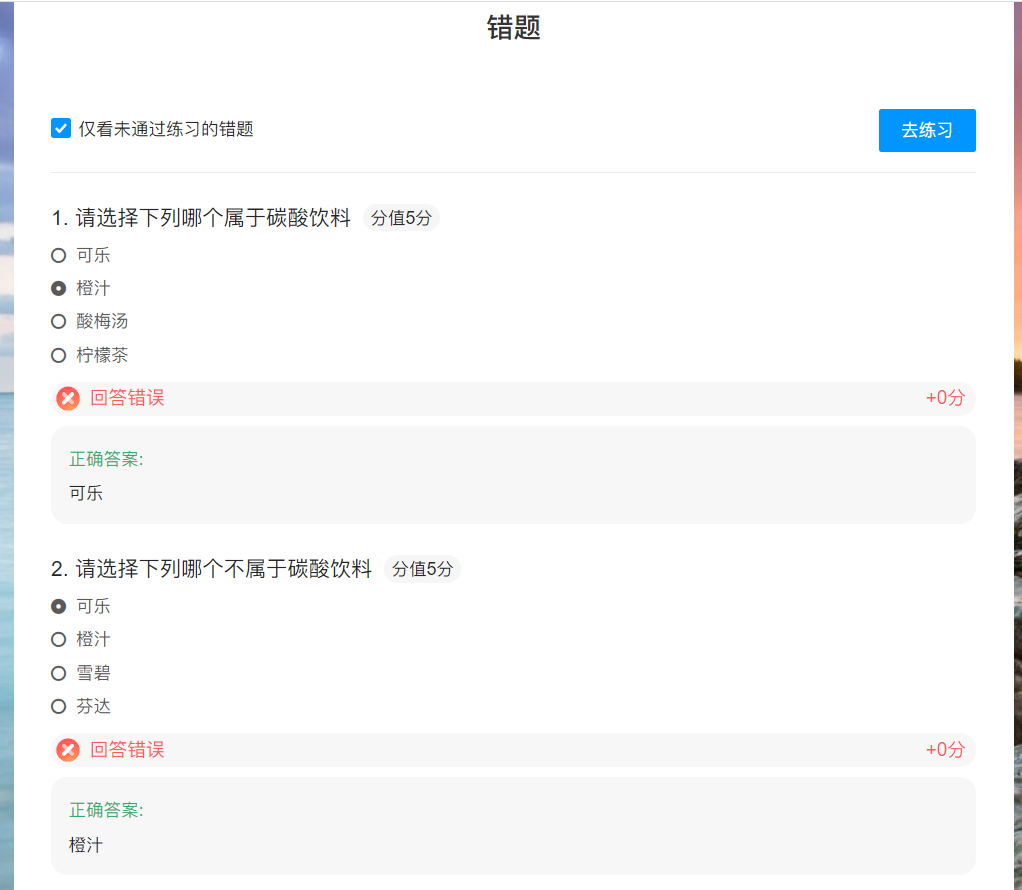1022x890 pixels.
Task: Click question 2 text 请选择下列哪个不属于碳酸饮料
Action: tap(224, 569)
